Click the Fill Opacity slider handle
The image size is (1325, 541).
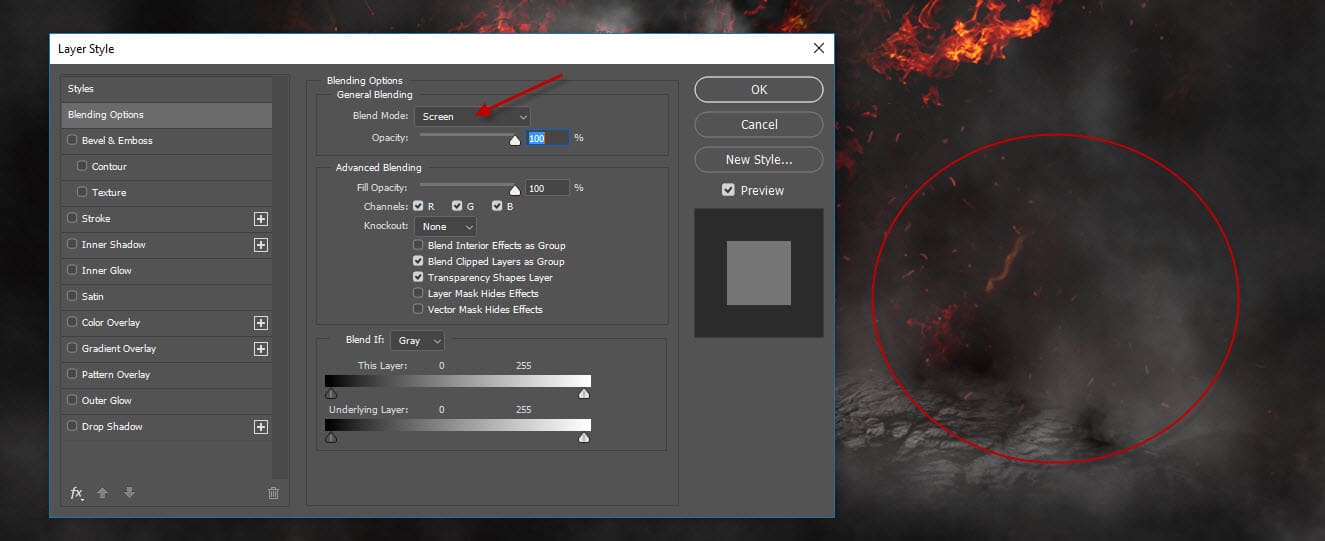point(515,190)
